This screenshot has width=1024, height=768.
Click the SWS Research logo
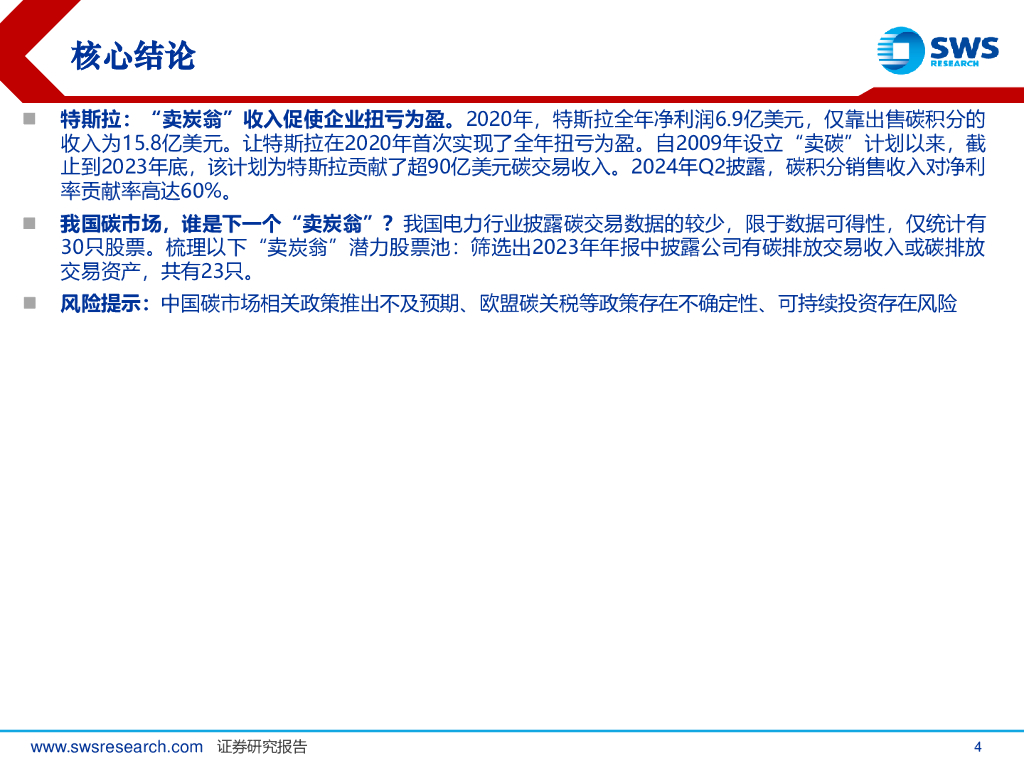point(937,50)
